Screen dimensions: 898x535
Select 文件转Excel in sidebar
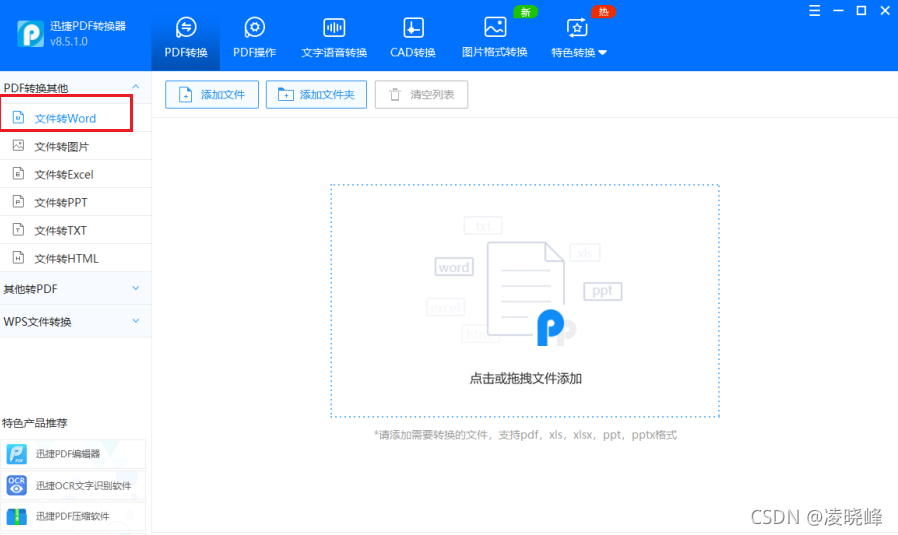click(76, 174)
